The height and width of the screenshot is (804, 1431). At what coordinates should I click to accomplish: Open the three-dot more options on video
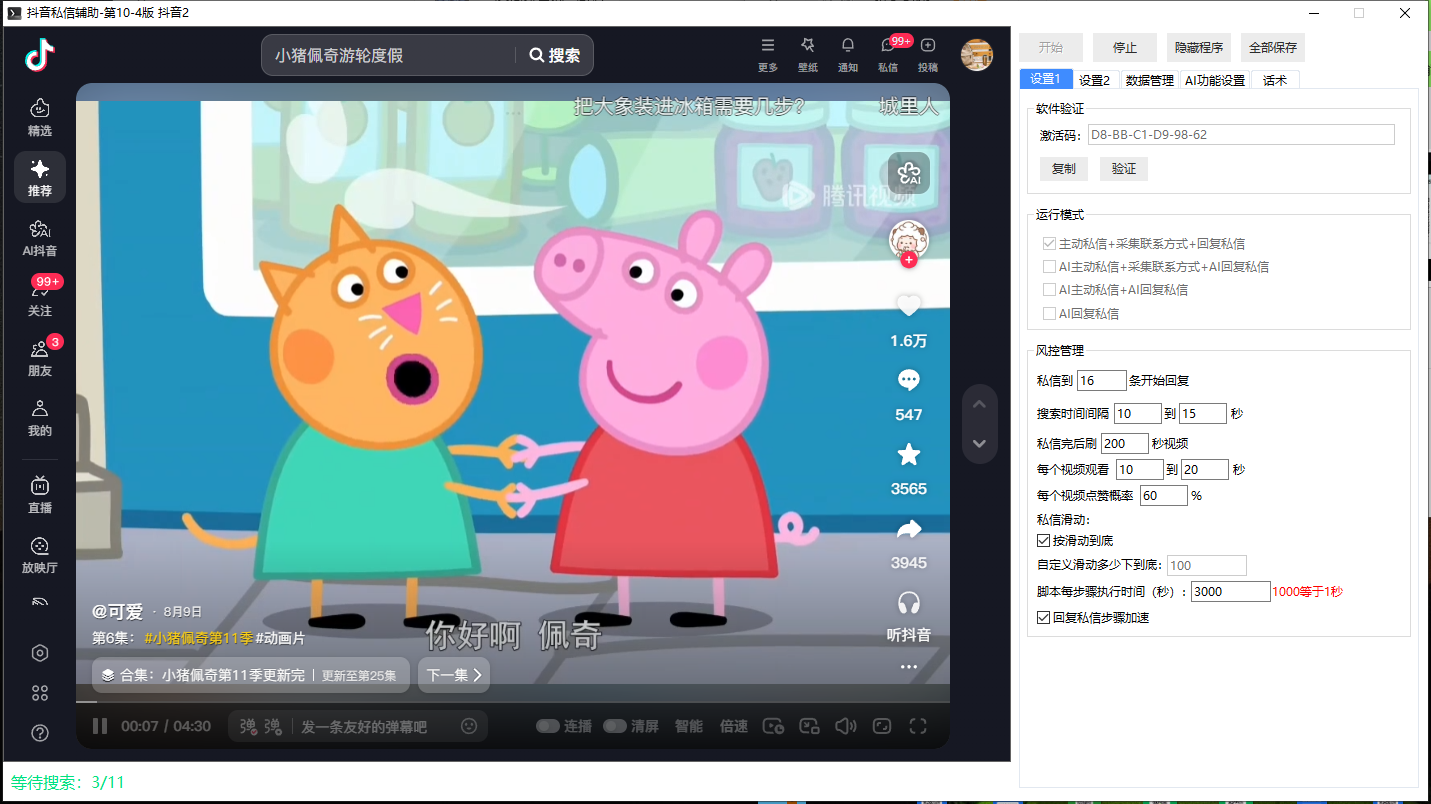tap(908, 667)
